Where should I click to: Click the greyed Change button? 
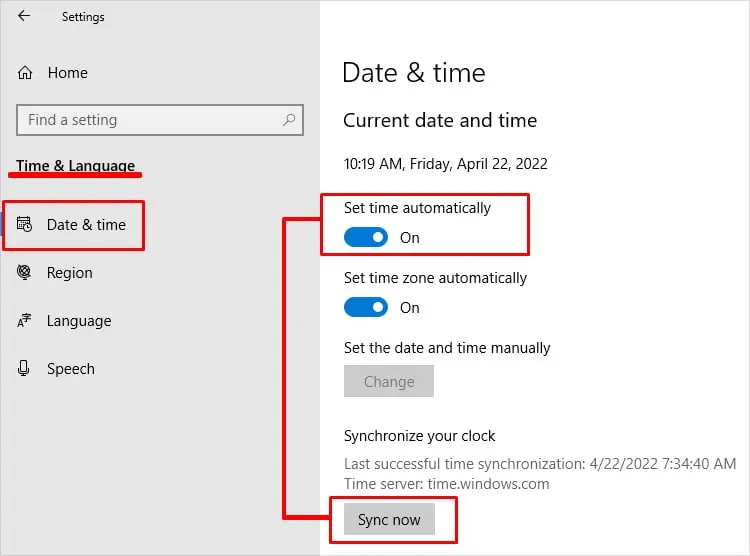point(389,381)
